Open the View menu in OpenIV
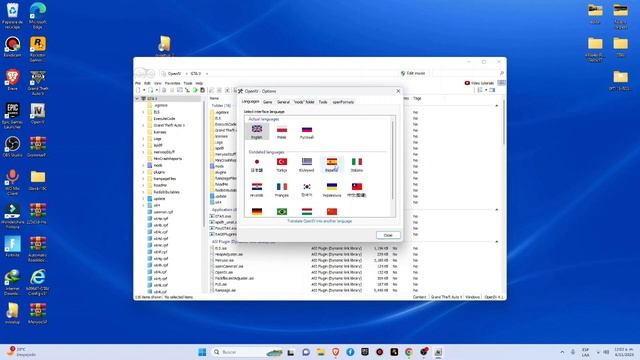The height and width of the screenshot is (360, 640). (158, 83)
